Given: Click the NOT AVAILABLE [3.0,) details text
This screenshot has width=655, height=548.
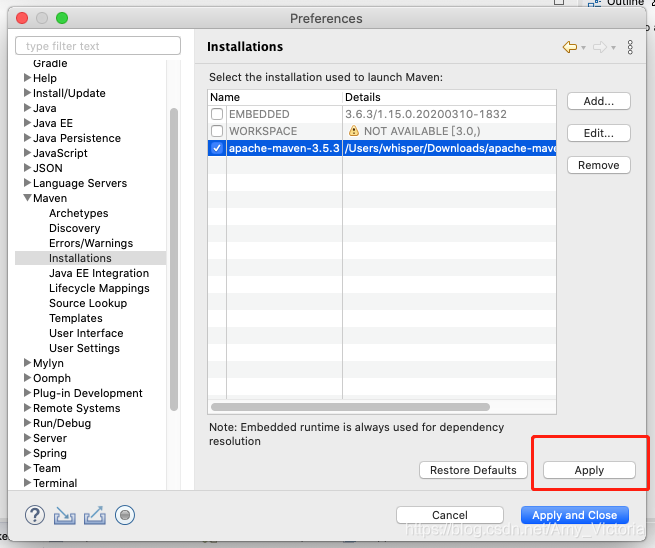Looking at the screenshot, I should tap(422, 131).
